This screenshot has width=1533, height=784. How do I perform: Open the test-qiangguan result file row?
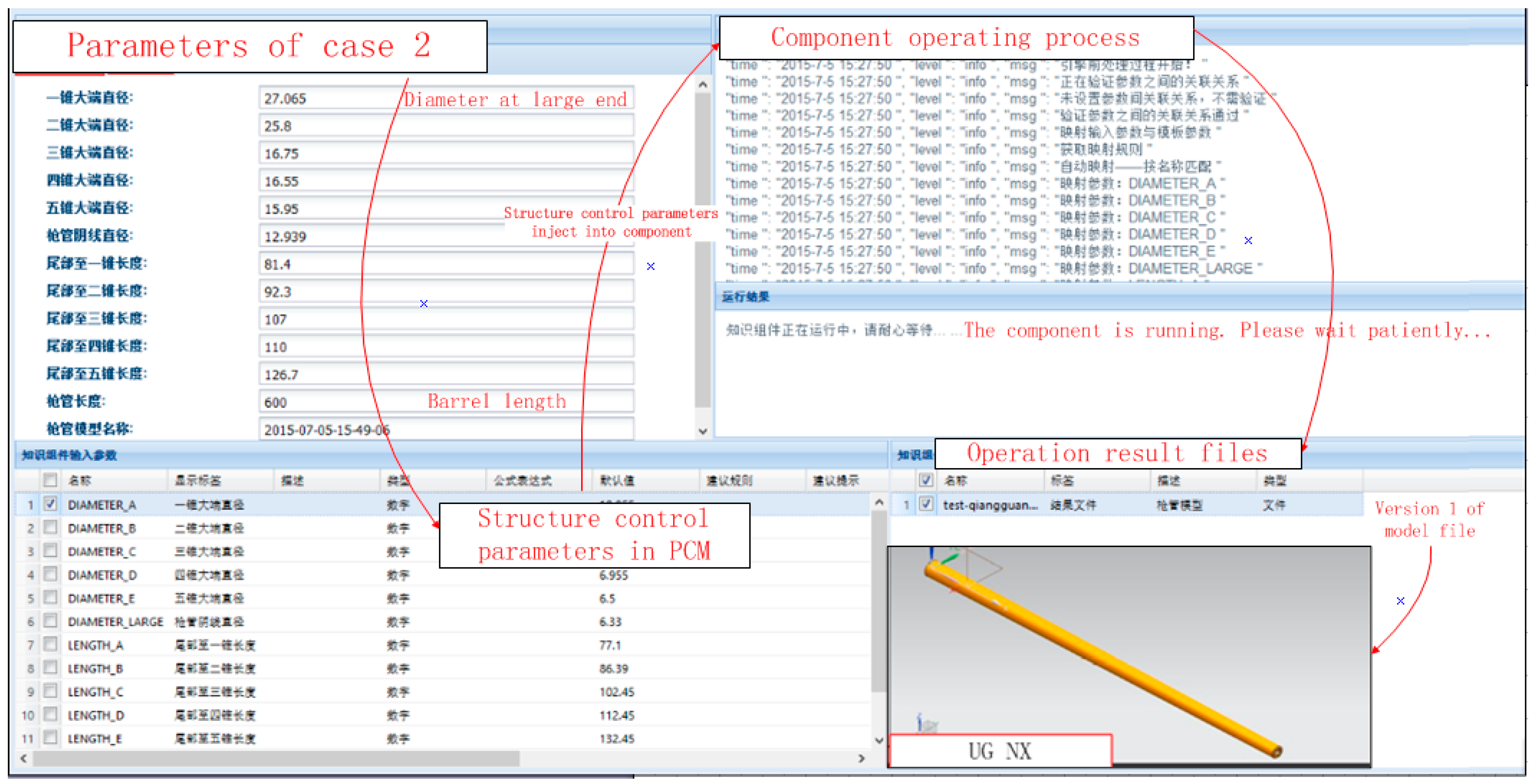pyautogui.click(x=990, y=505)
